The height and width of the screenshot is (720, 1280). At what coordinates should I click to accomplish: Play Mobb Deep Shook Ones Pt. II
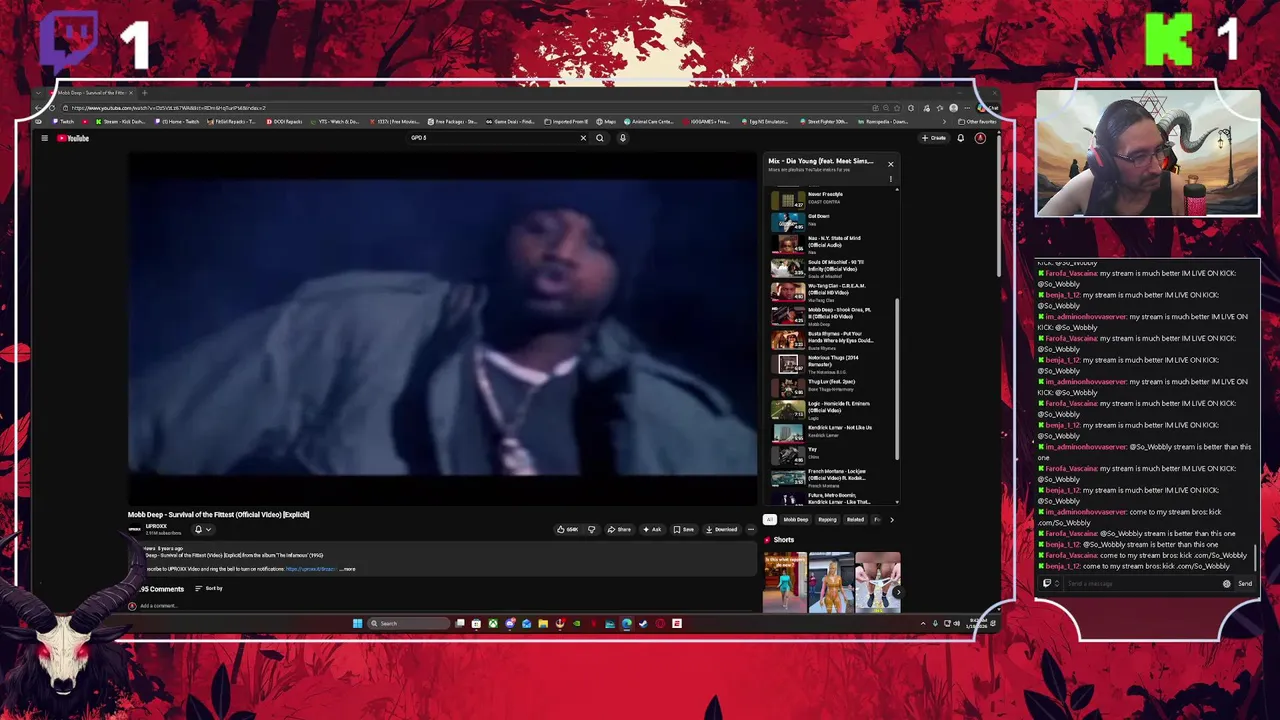(x=830, y=316)
